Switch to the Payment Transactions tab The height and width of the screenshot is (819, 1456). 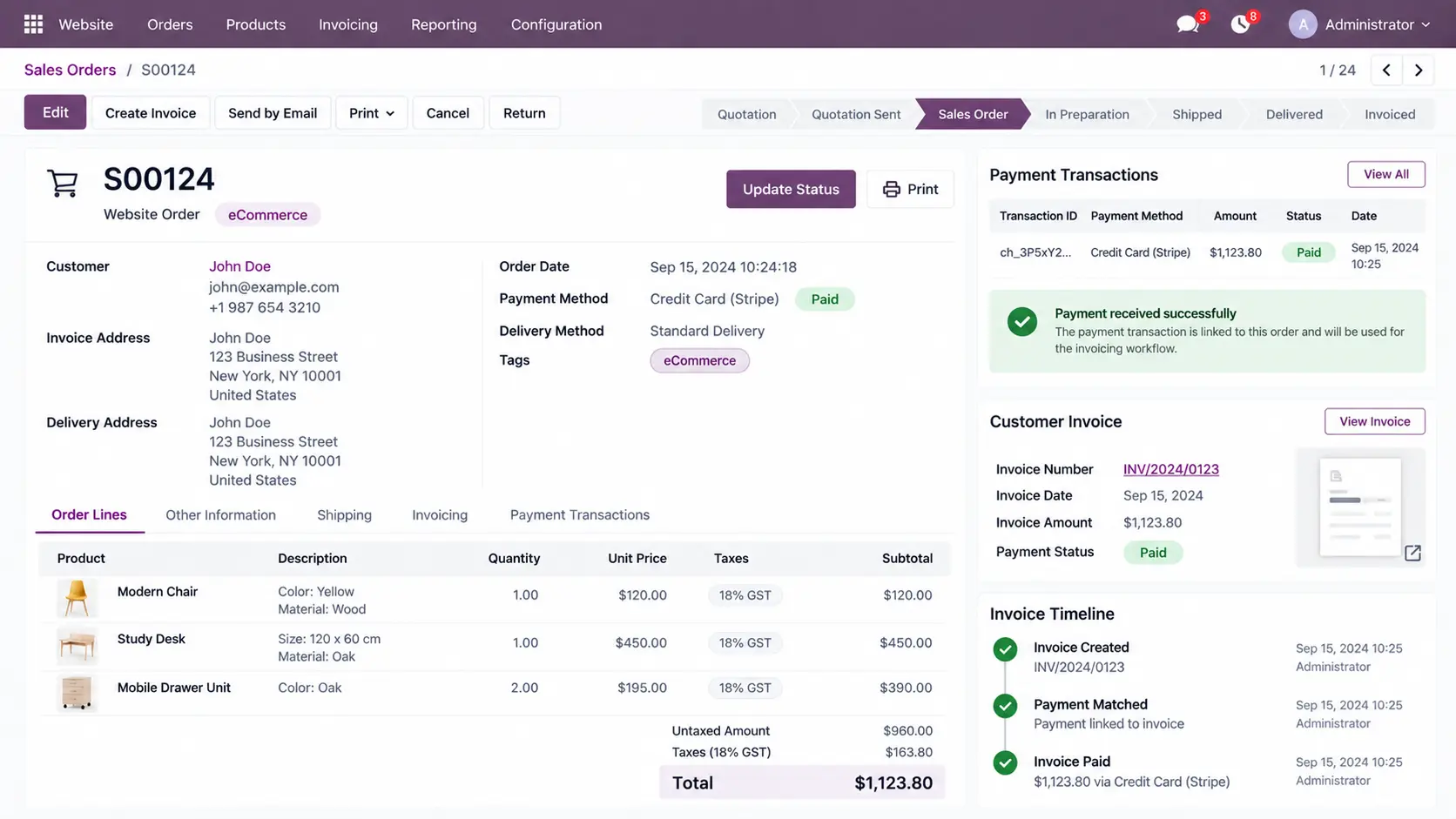pyautogui.click(x=580, y=515)
